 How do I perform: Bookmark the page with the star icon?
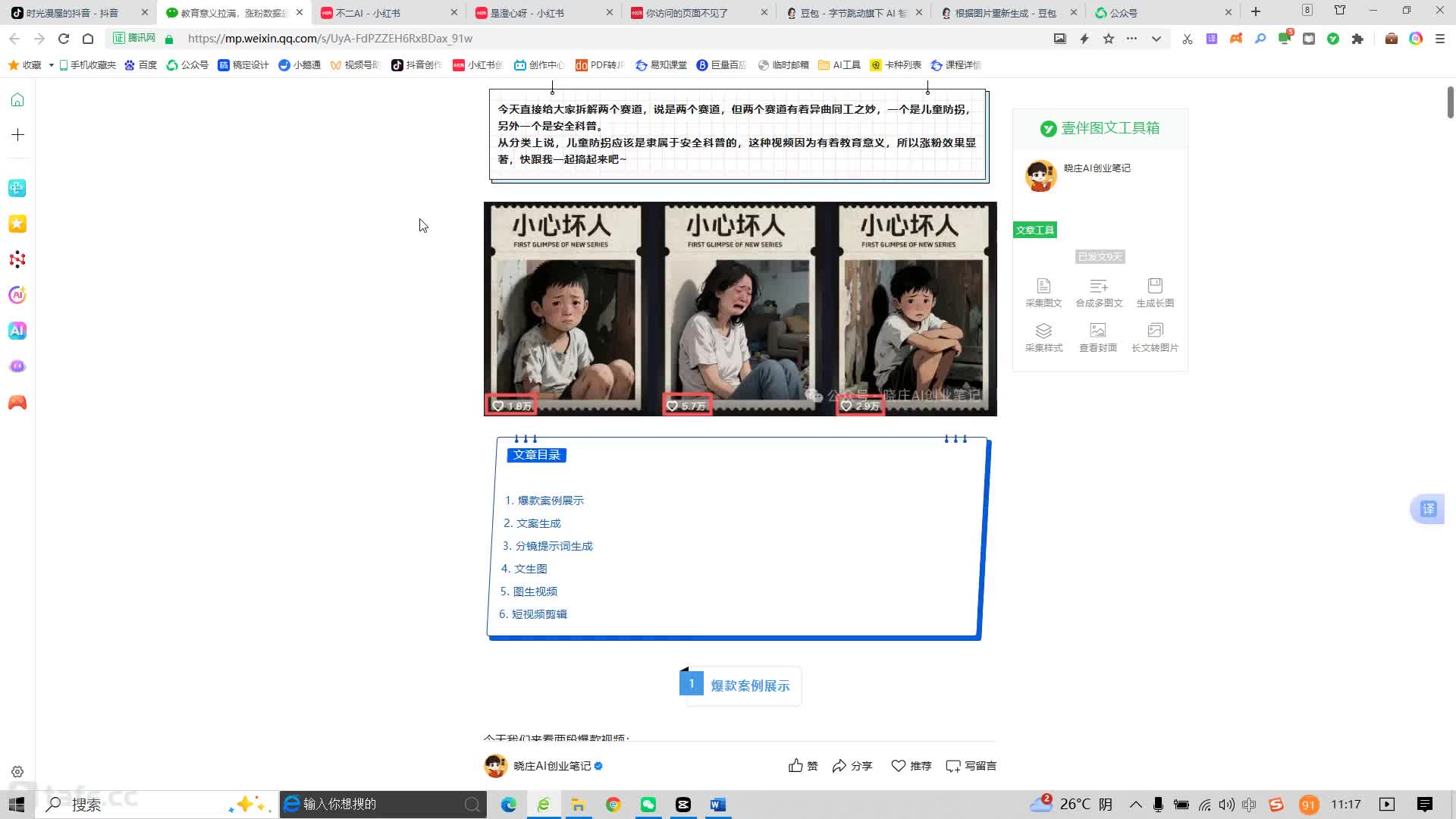(x=1109, y=39)
